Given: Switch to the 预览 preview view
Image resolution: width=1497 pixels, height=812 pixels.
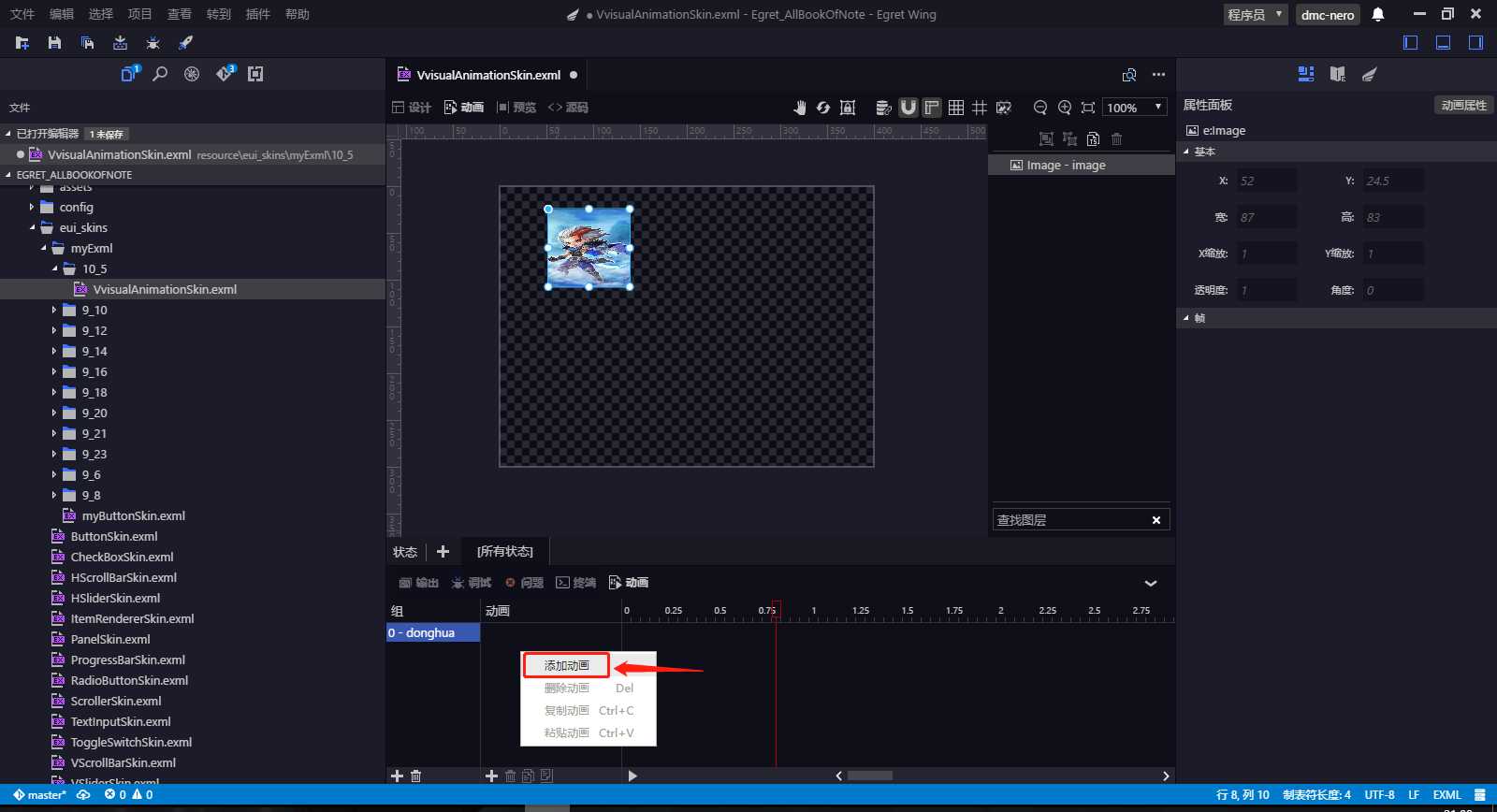Looking at the screenshot, I should coord(516,108).
